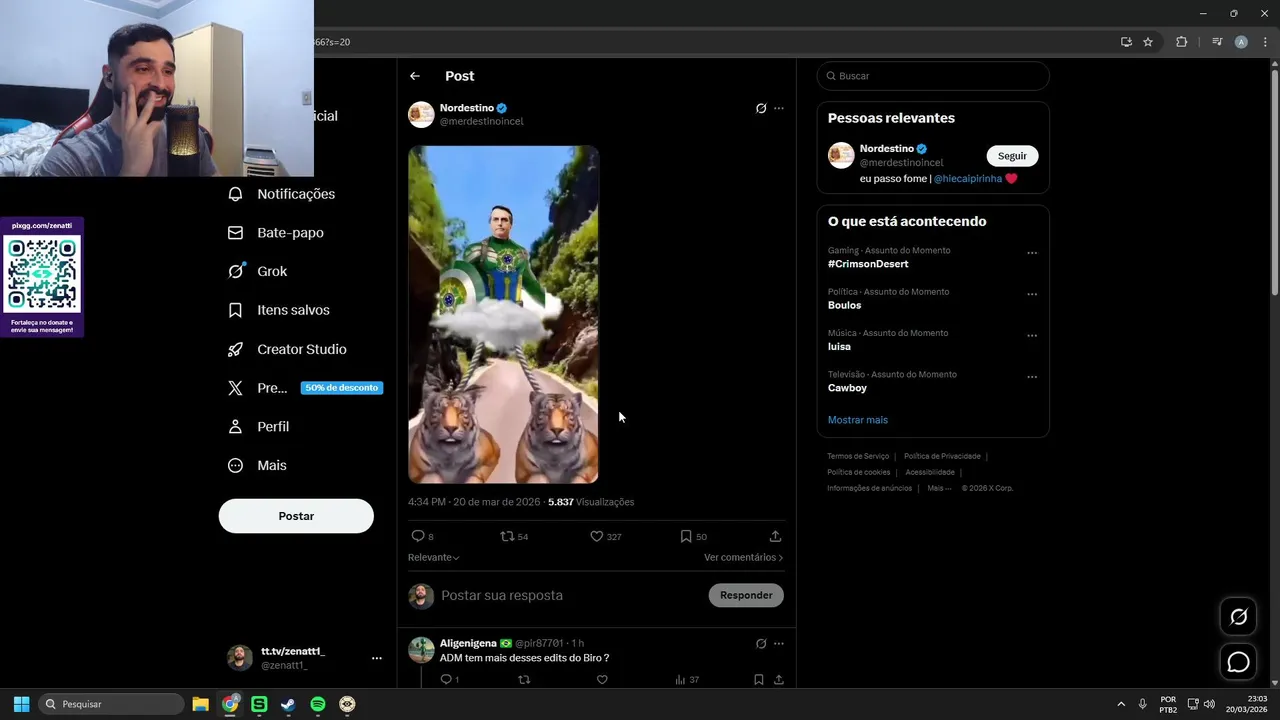Image resolution: width=1280 pixels, height=720 pixels.
Task: Open luisa trending topic
Action: coord(839,347)
